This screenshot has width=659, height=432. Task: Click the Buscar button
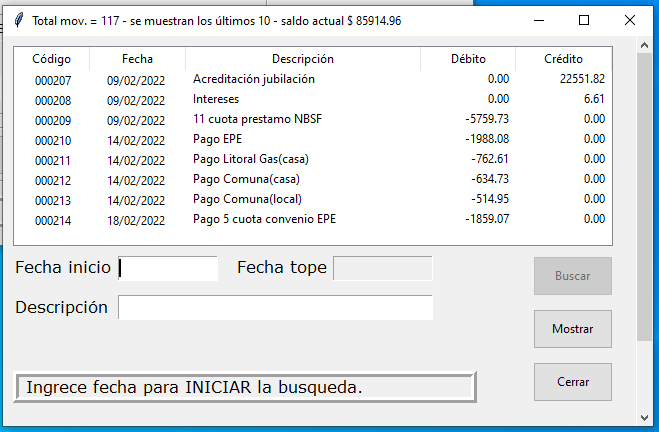pyautogui.click(x=572, y=276)
